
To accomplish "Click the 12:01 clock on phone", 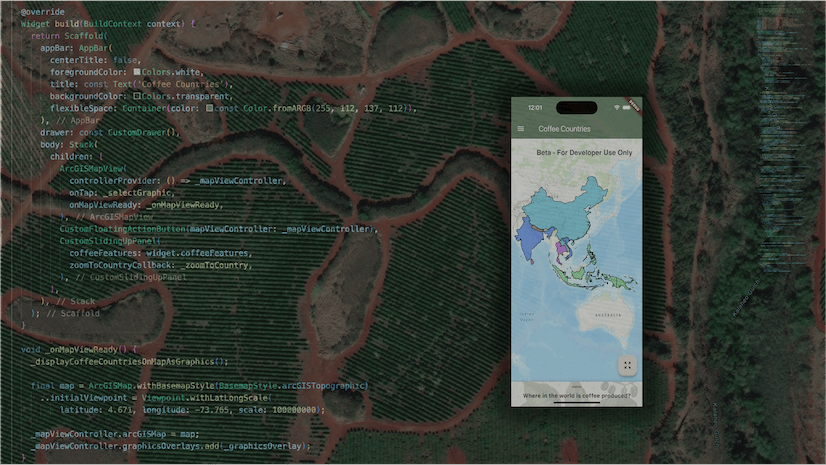I will pyautogui.click(x=535, y=108).
